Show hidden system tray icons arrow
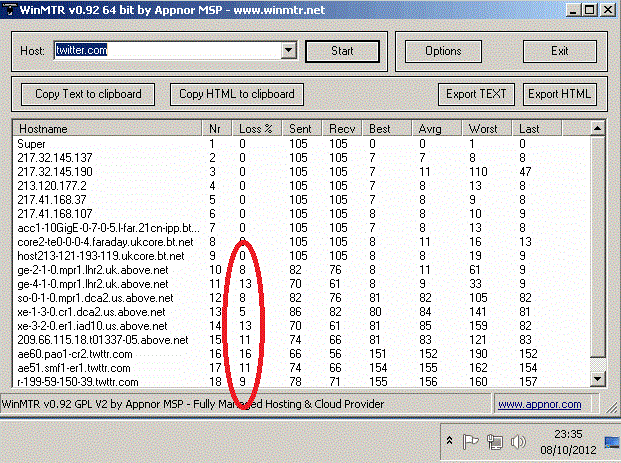621x463 pixels. 450,440
